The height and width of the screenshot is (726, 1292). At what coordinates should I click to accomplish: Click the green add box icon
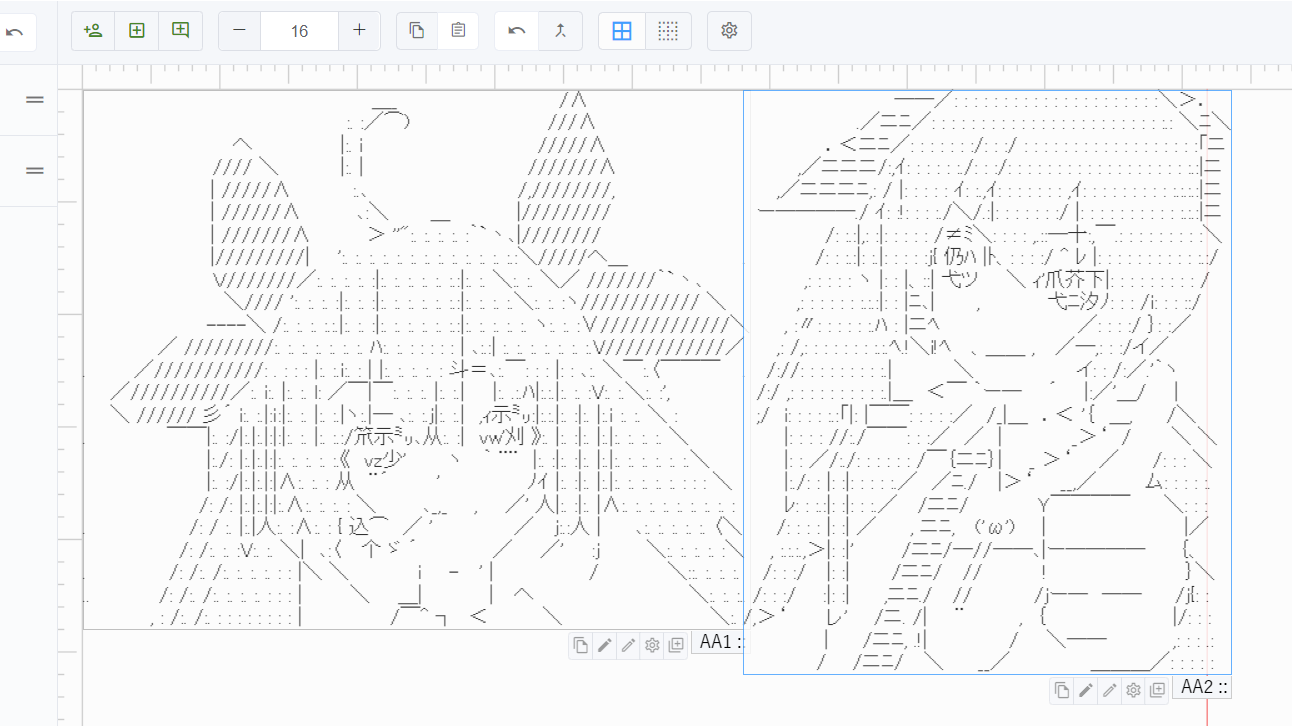coord(137,31)
